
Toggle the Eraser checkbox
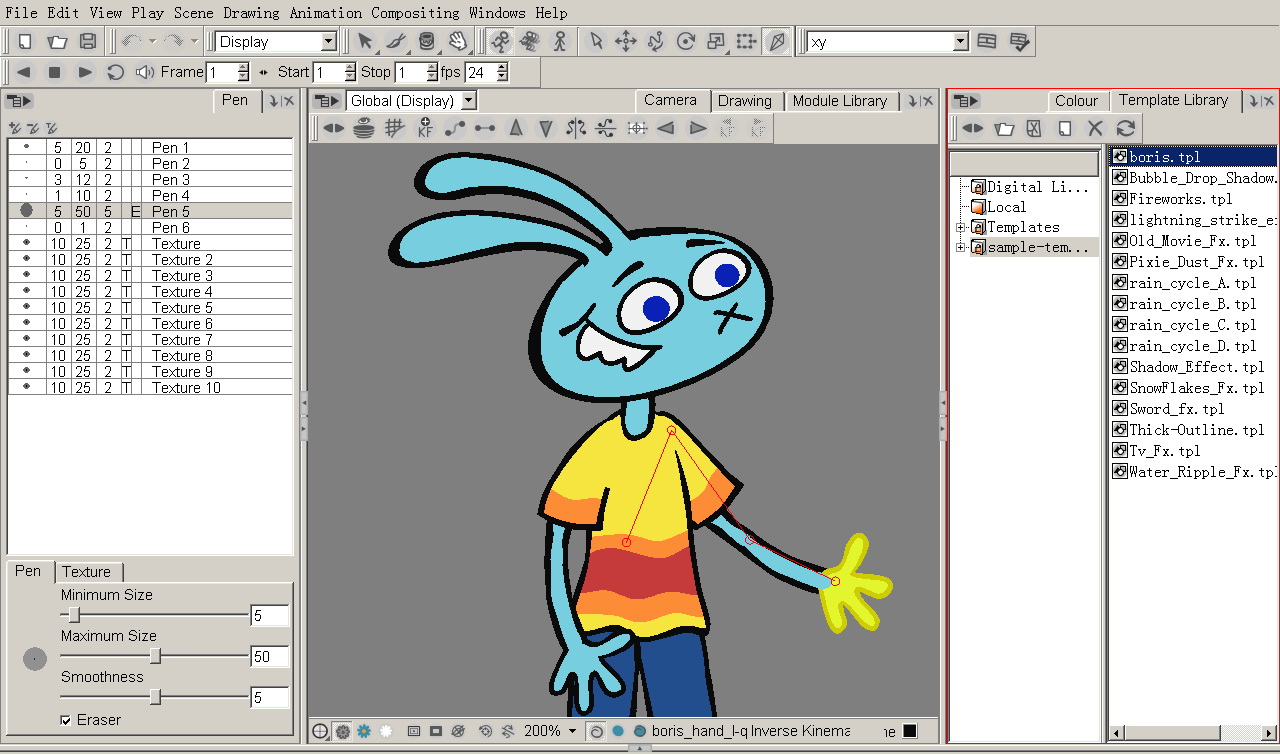tap(66, 720)
